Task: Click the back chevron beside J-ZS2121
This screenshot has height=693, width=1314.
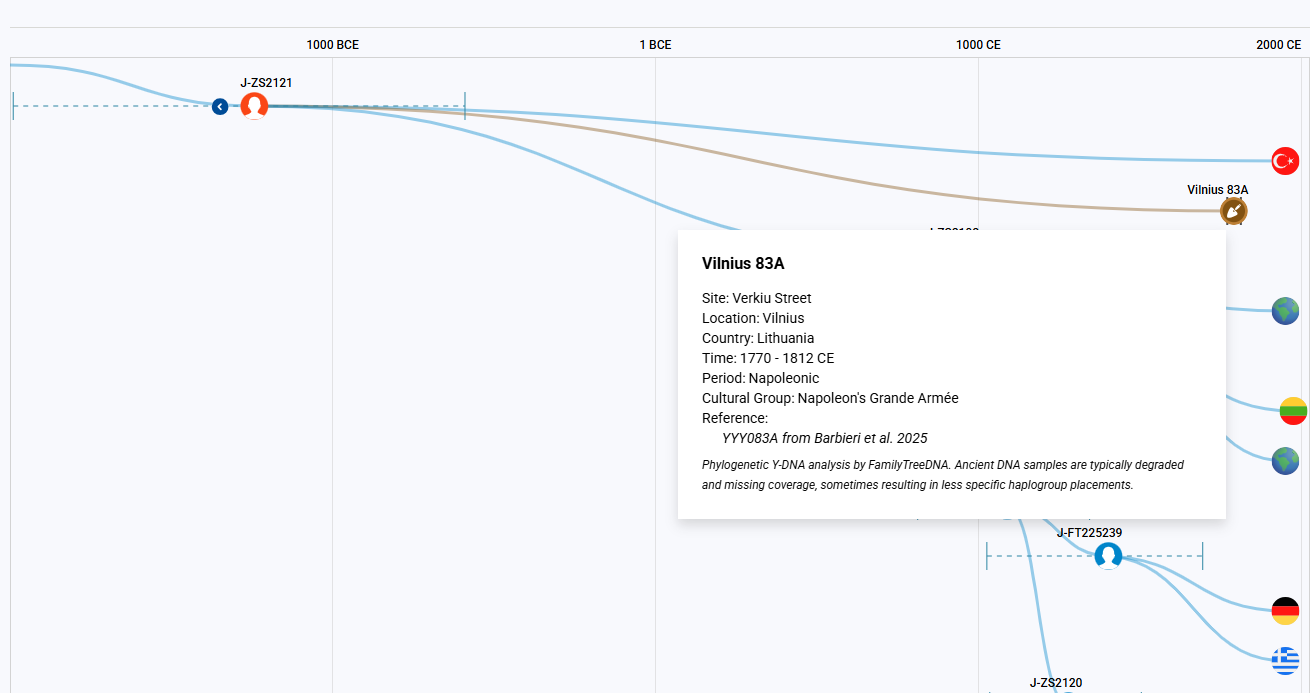Action: pyautogui.click(x=220, y=106)
